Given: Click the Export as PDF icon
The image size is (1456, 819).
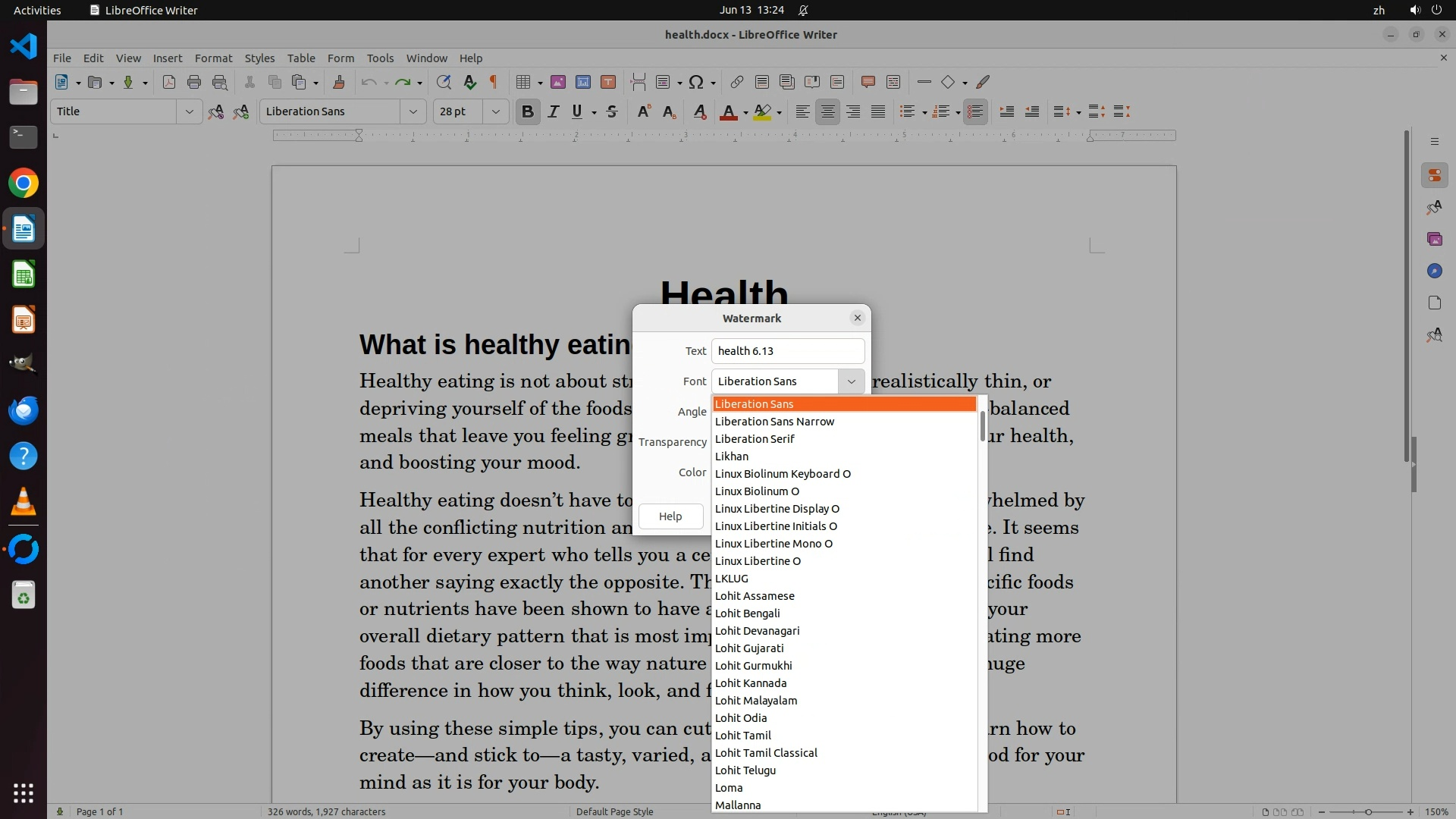Looking at the screenshot, I should (x=168, y=83).
